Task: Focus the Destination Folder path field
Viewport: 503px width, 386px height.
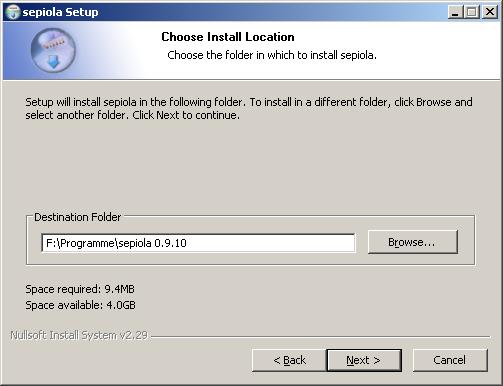Action: pyautogui.click(x=198, y=243)
